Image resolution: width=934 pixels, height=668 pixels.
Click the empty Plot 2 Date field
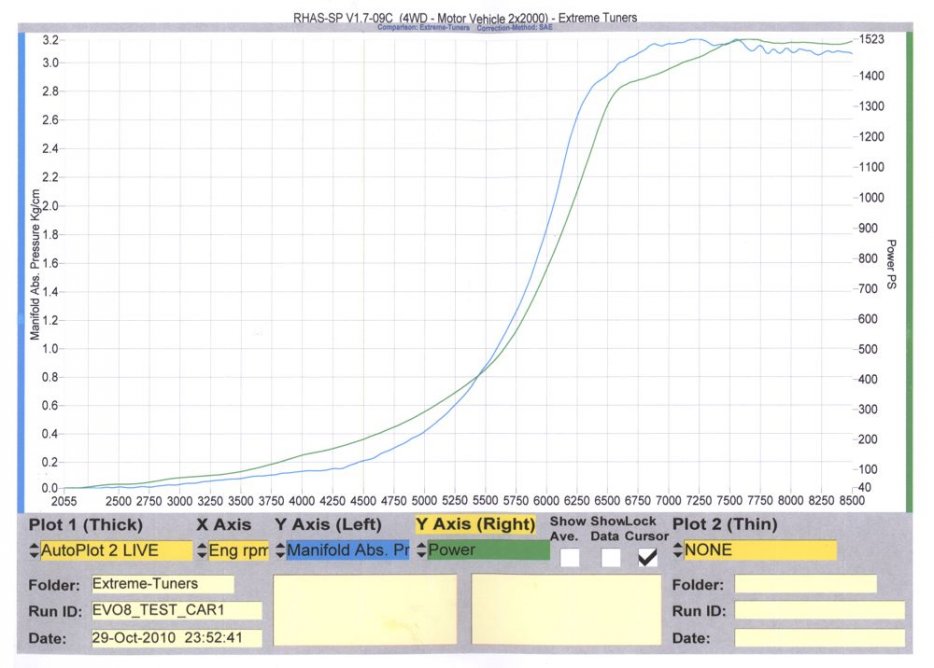pyautogui.click(x=819, y=638)
